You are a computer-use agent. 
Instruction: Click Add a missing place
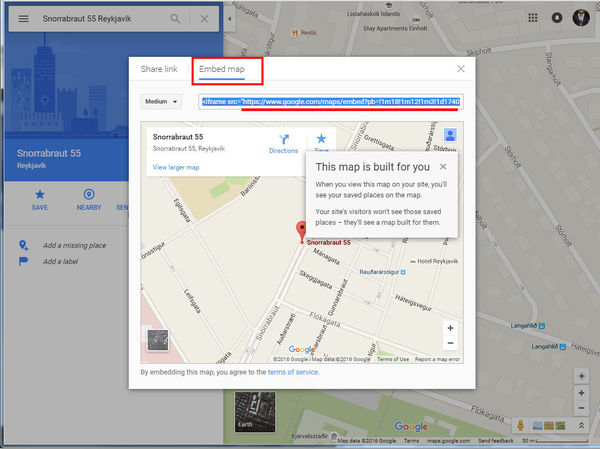pos(74,245)
